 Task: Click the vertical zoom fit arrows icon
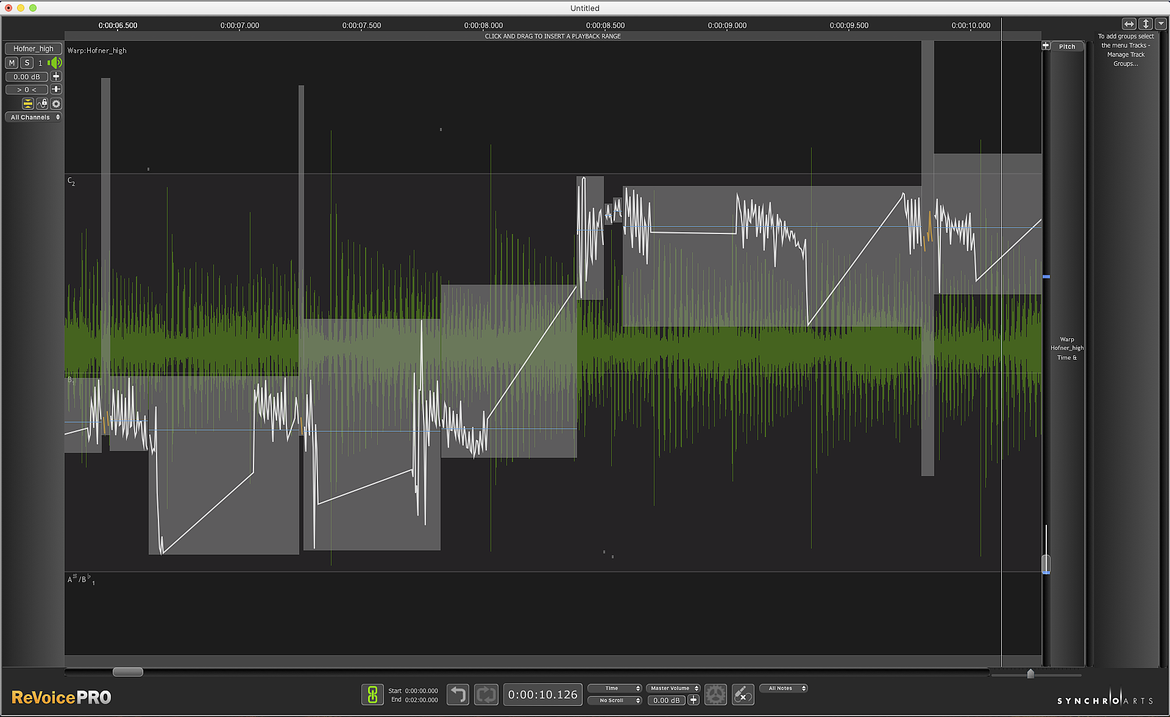[1146, 25]
